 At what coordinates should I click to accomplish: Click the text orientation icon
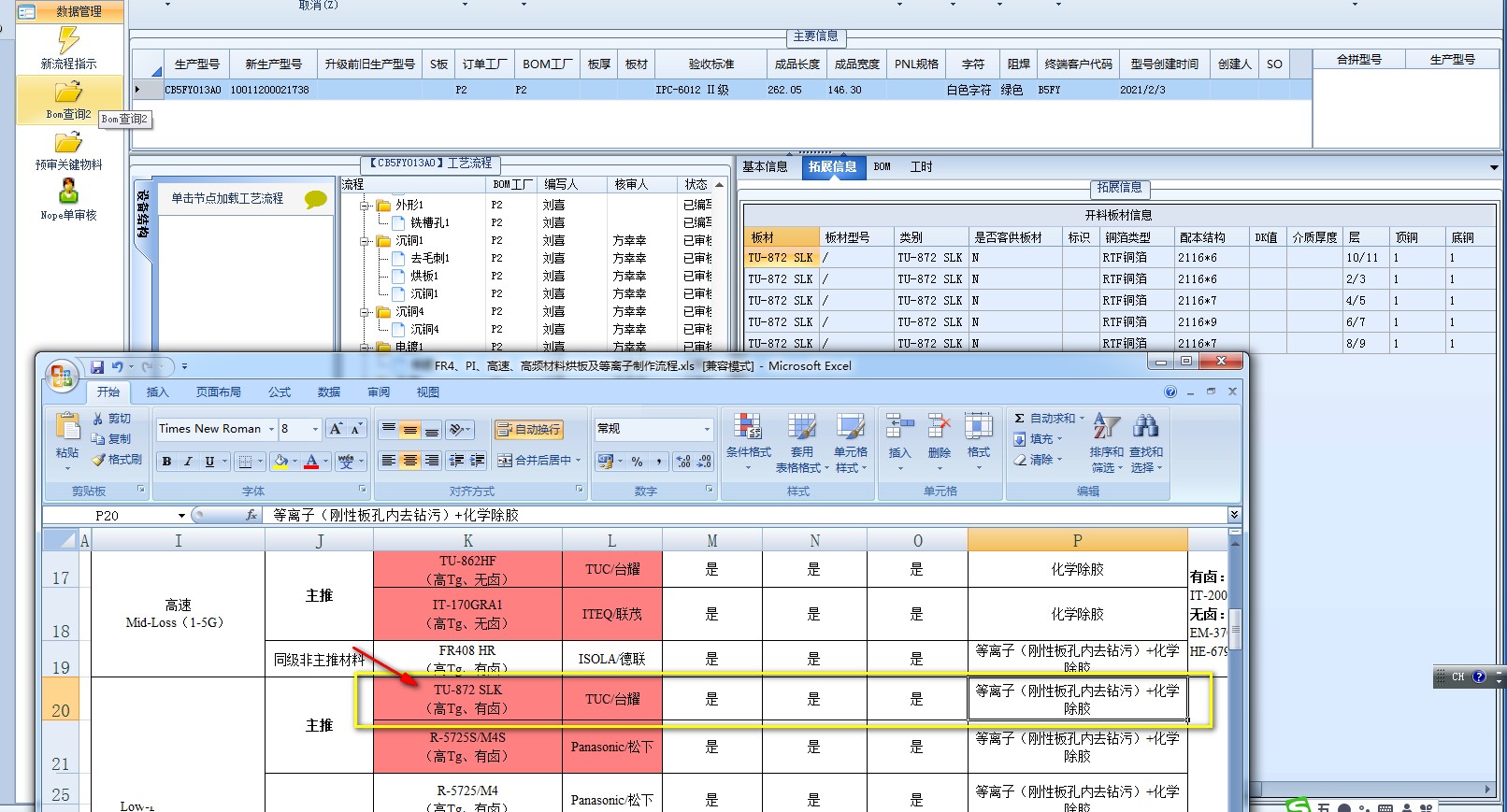(x=457, y=429)
